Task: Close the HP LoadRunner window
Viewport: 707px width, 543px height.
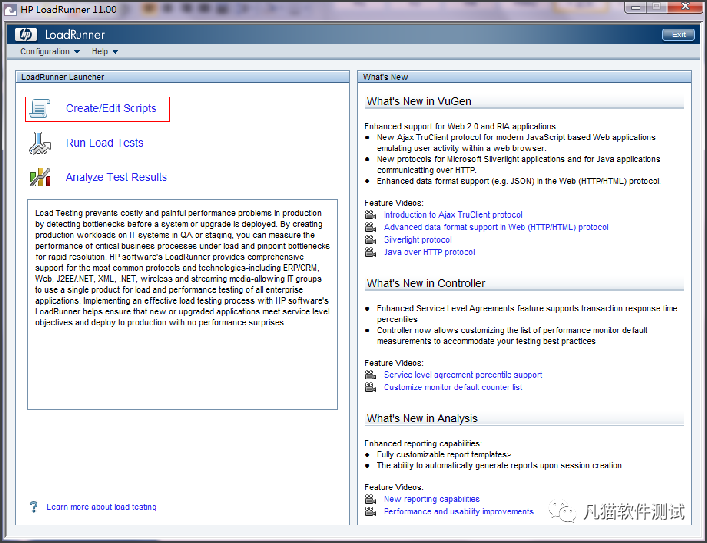Action: click(685, 7)
